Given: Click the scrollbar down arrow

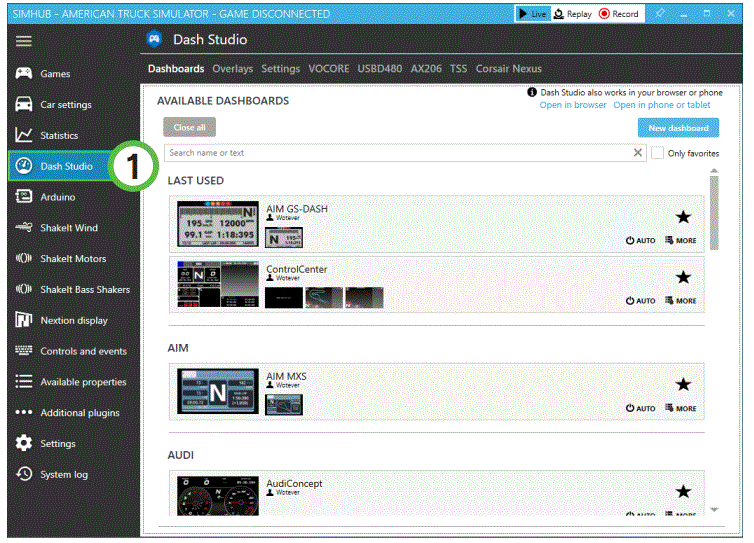Looking at the screenshot, I should coord(714,510).
